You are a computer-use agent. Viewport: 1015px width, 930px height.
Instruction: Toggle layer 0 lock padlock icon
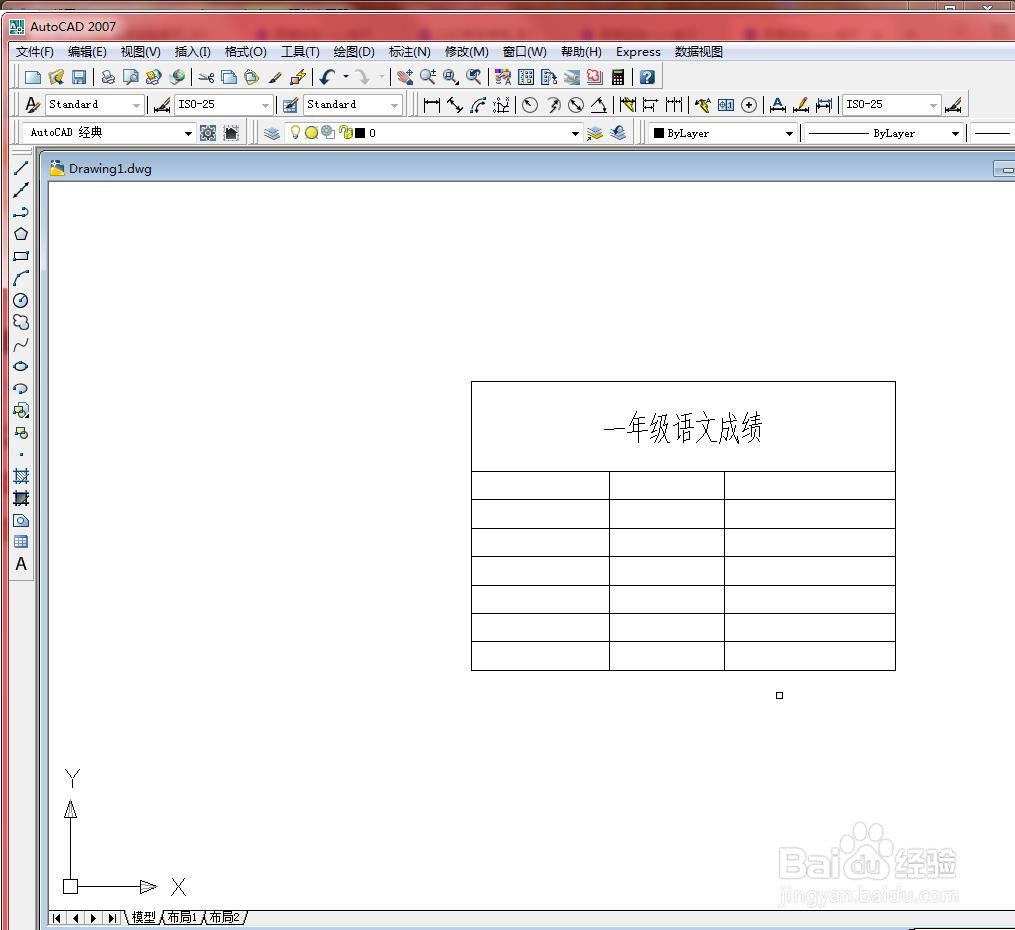coord(346,133)
